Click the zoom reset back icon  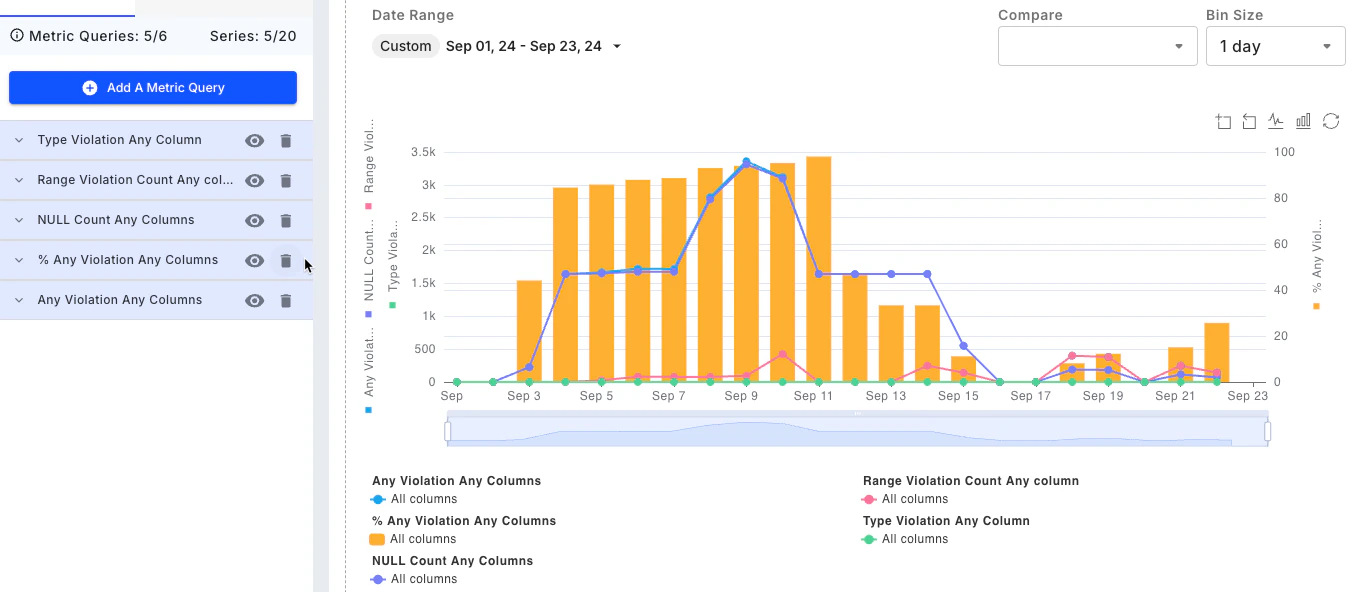pos(1249,121)
